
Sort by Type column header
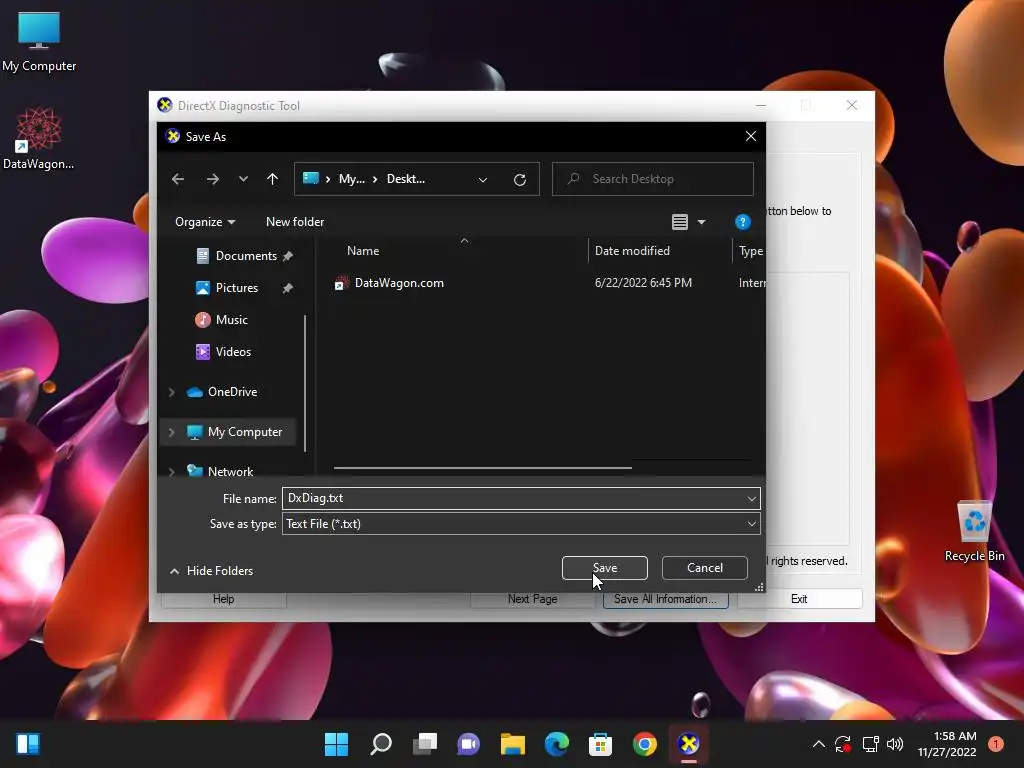click(750, 251)
